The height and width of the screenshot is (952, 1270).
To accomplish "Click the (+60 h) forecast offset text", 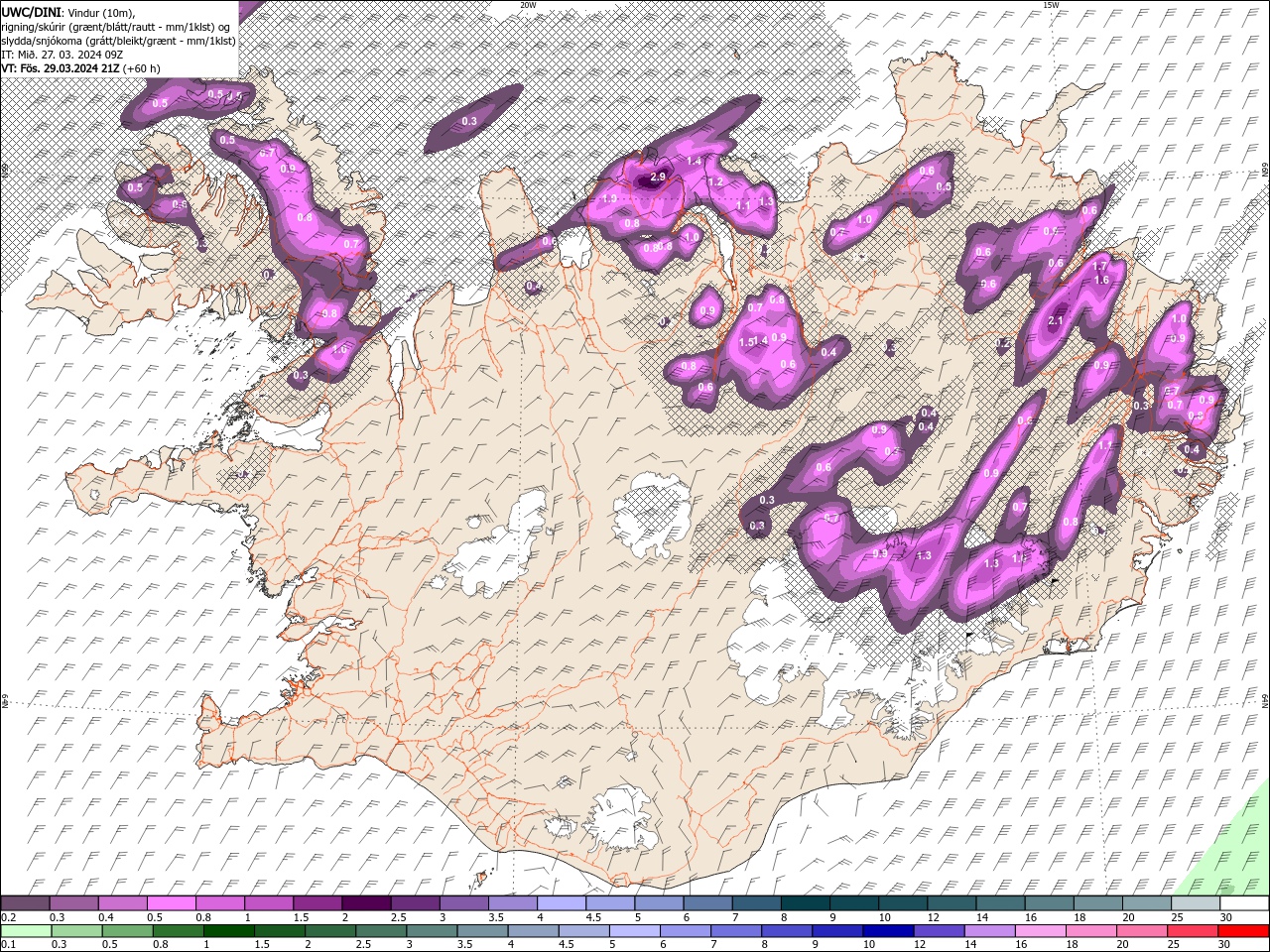I will tap(142, 68).
